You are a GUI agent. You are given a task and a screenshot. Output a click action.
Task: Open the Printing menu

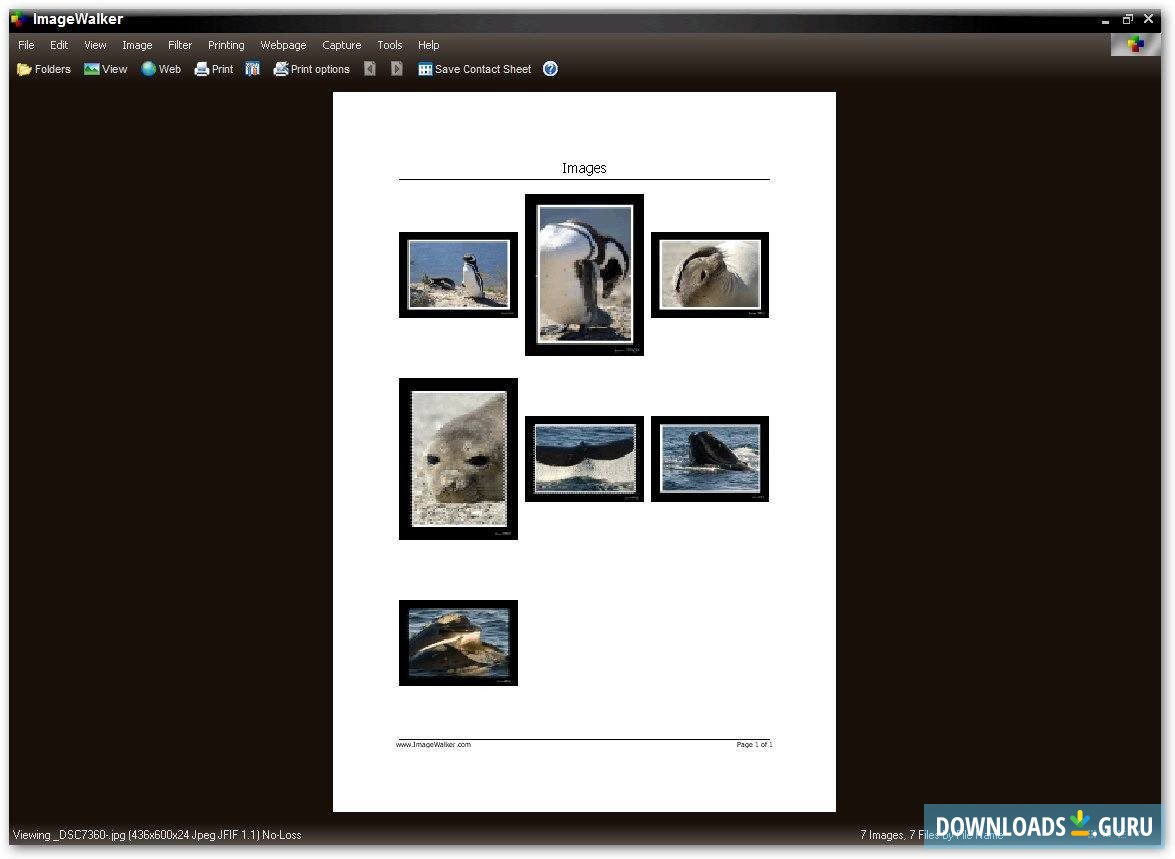tap(226, 44)
